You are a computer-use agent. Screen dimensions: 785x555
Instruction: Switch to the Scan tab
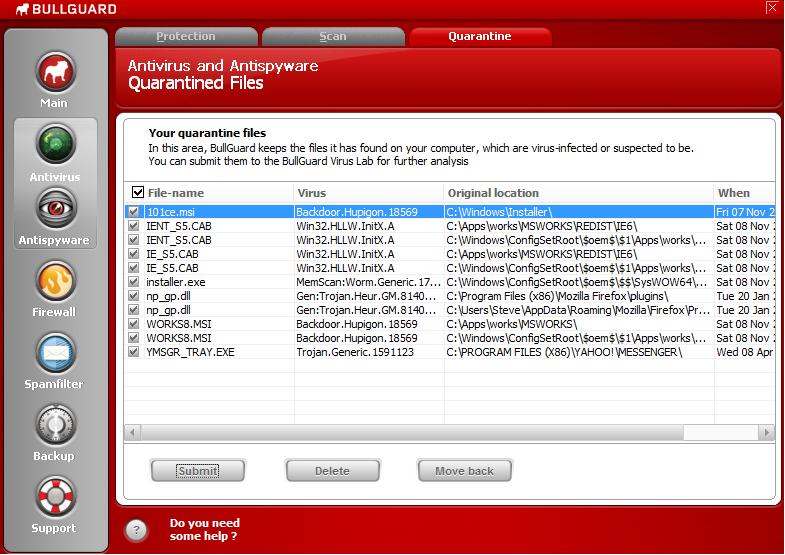pyautogui.click(x=333, y=37)
